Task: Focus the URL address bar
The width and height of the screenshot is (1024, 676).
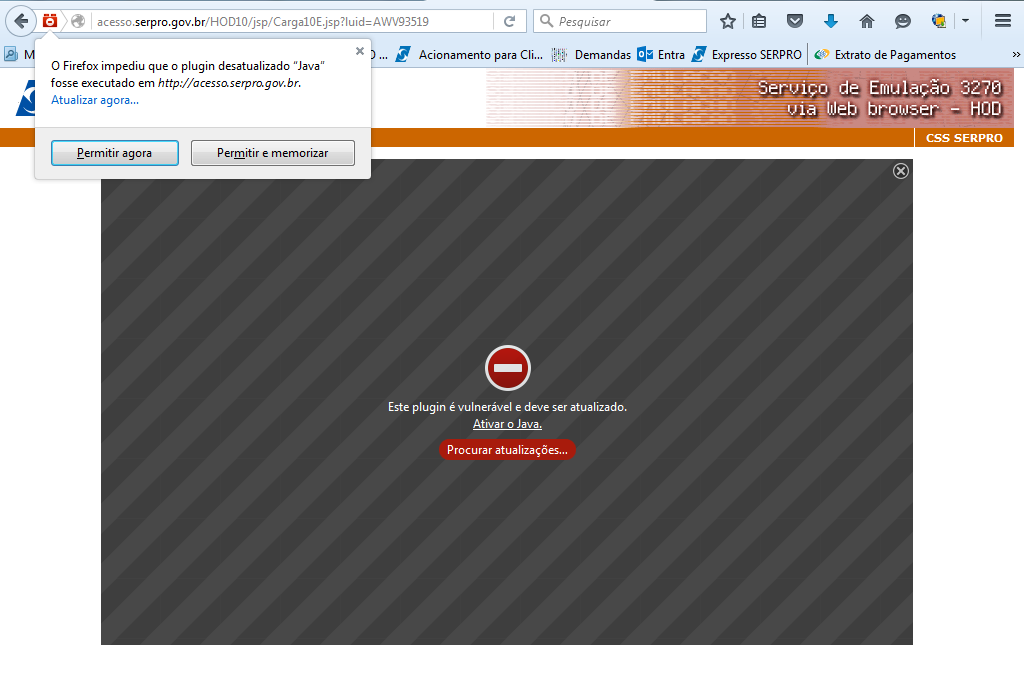Action: click(294, 22)
